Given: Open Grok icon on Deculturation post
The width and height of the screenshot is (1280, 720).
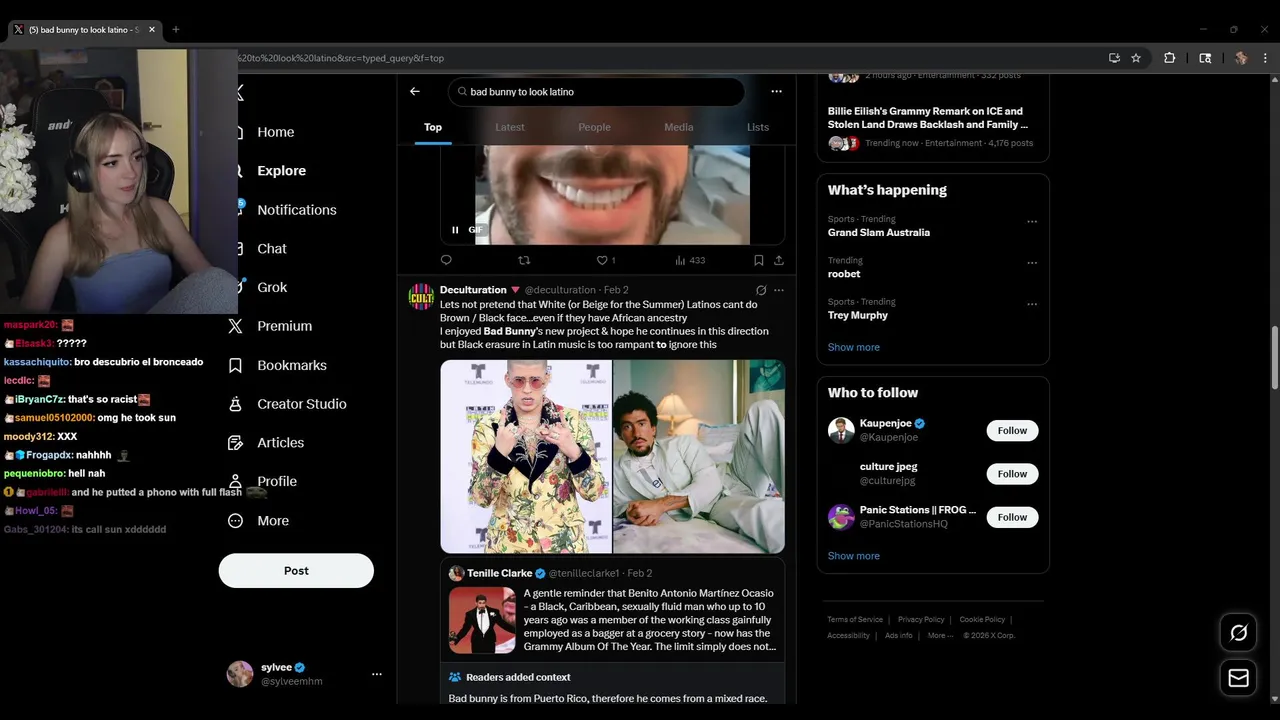Looking at the screenshot, I should (x=761, y=290).
